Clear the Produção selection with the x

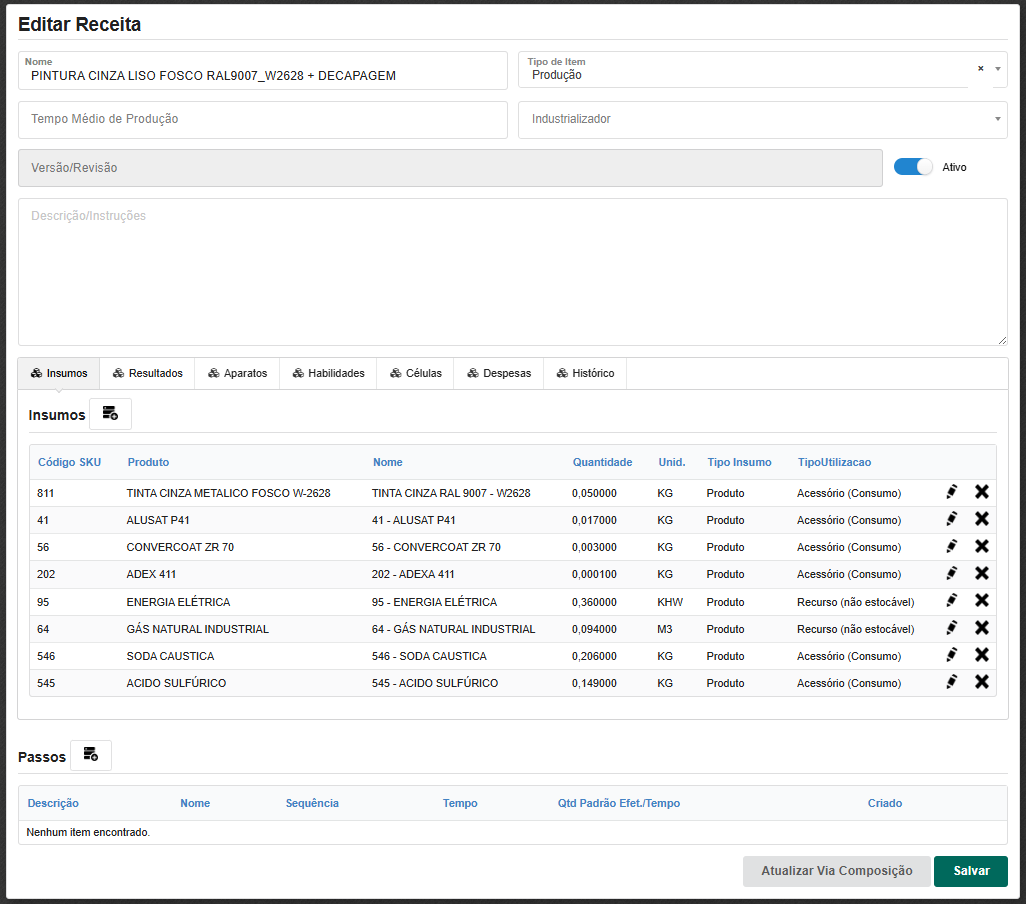(980, 68)
